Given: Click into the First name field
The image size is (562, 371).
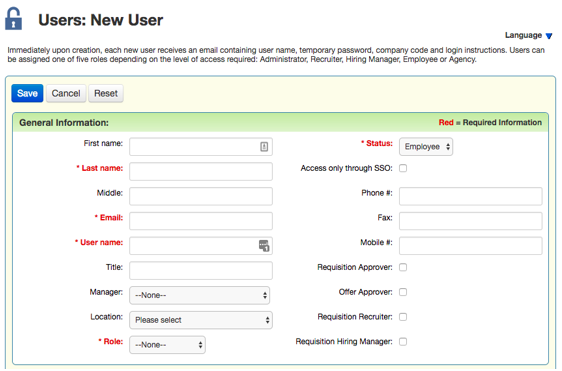Looking at the screenshot, I should pos(201,147).
